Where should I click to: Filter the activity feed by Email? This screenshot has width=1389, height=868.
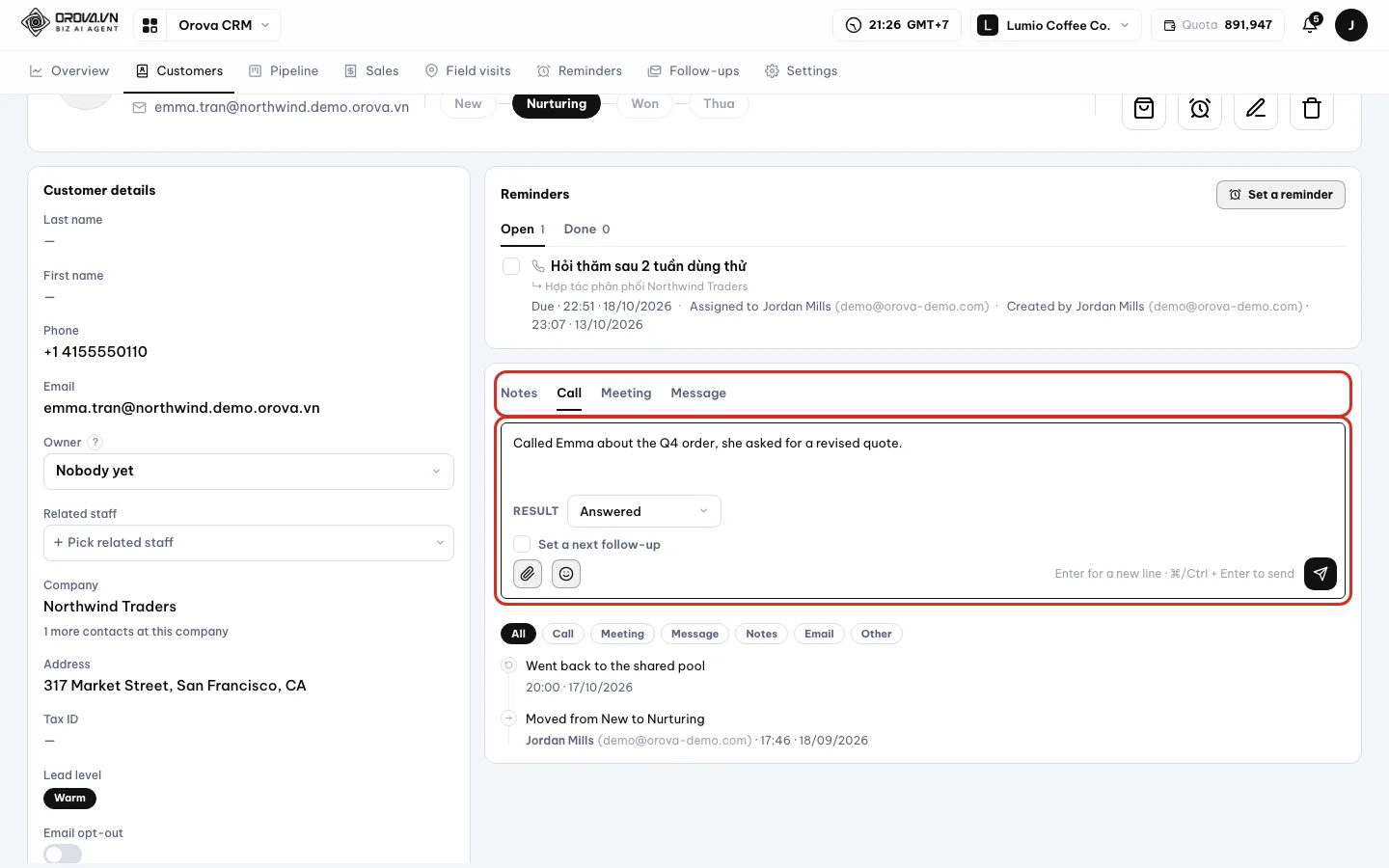[x=819, y=634]
